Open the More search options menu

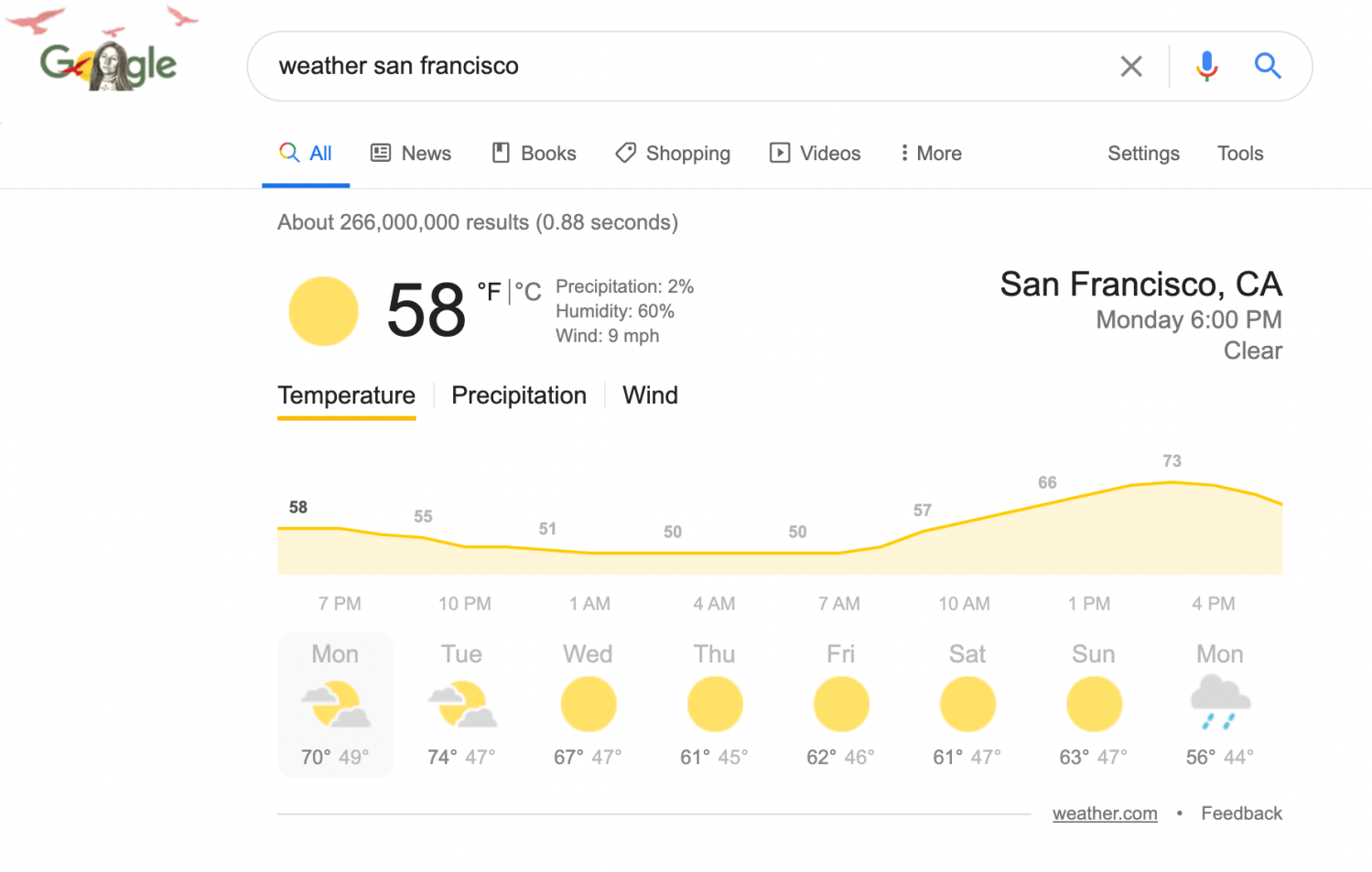[x=929, y=153]
